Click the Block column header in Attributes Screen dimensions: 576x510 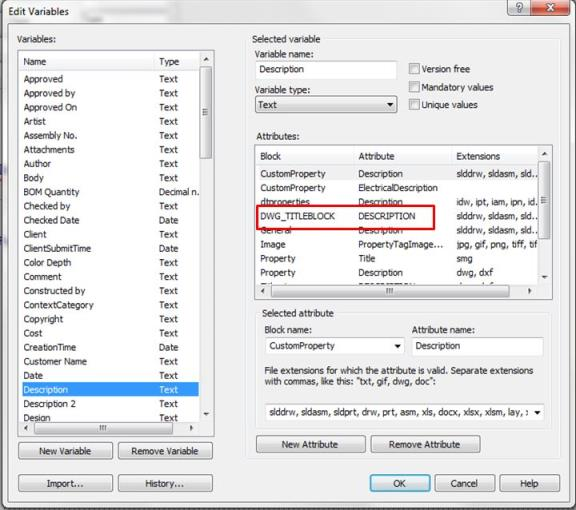click(x=305, y=156)
